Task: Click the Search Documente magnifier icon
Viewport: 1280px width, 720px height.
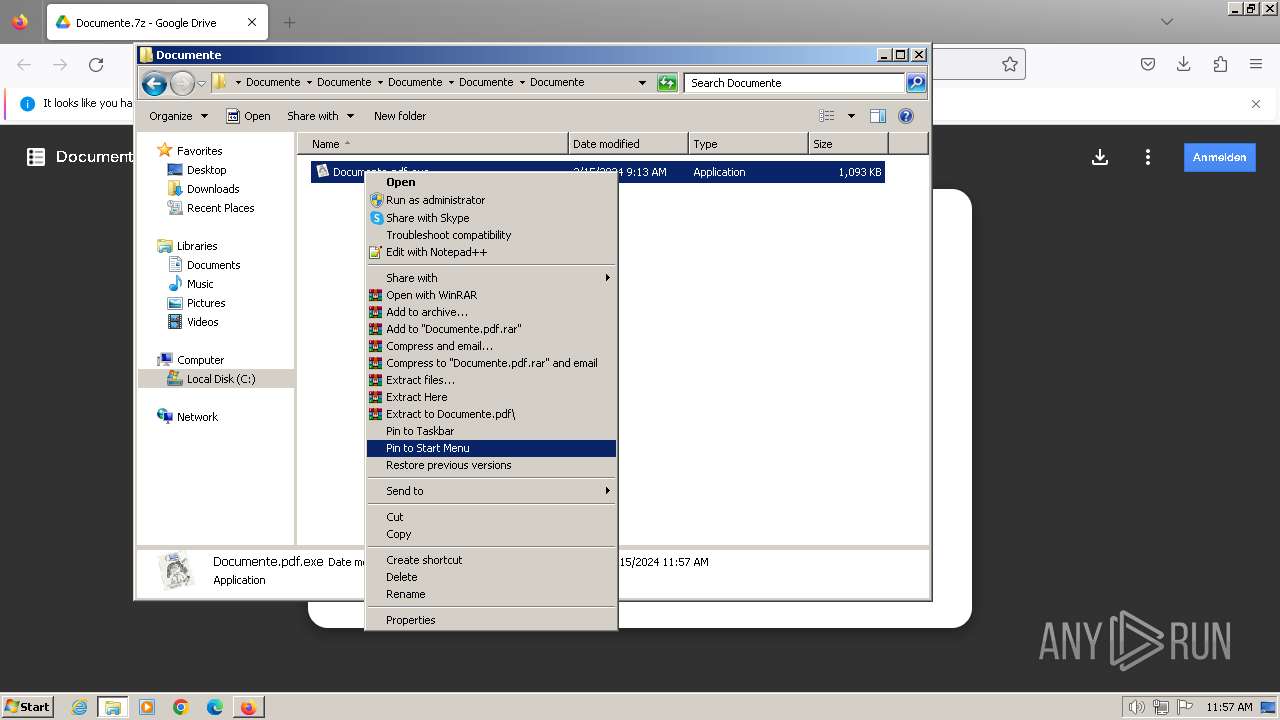Action: [915, 83]
